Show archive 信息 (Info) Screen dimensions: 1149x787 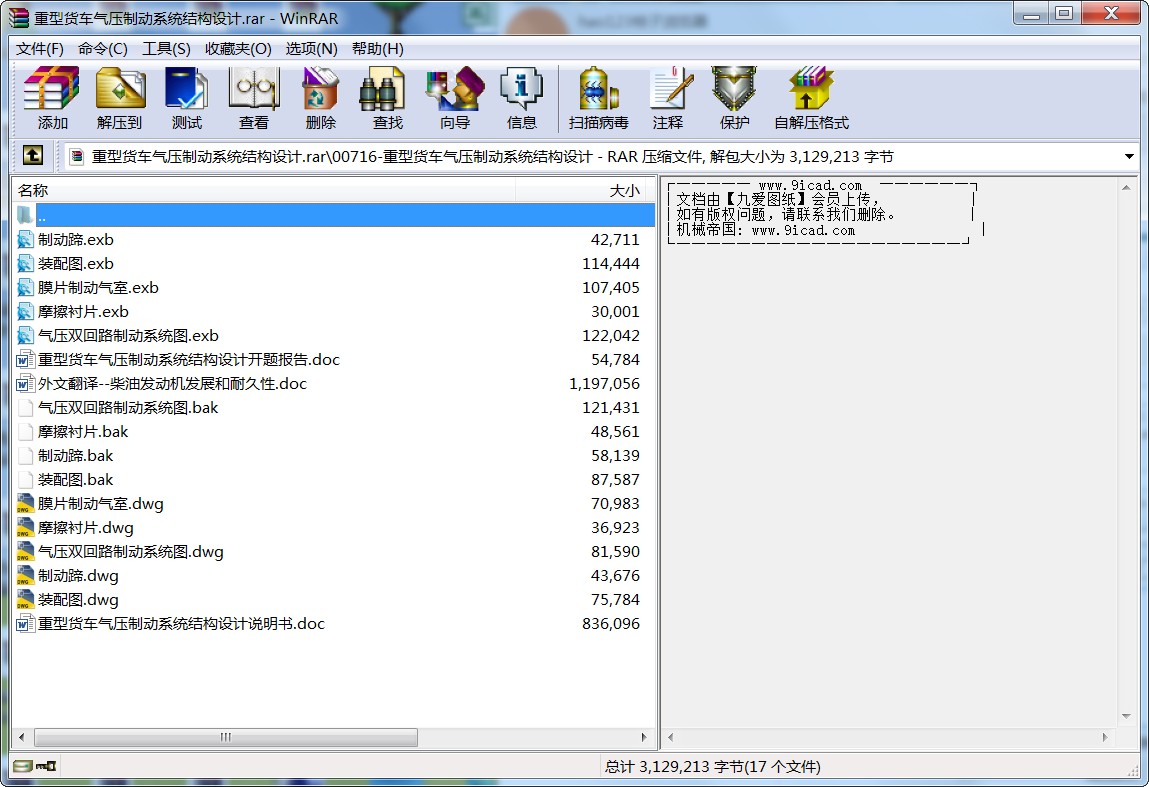[x=521, y=98]
